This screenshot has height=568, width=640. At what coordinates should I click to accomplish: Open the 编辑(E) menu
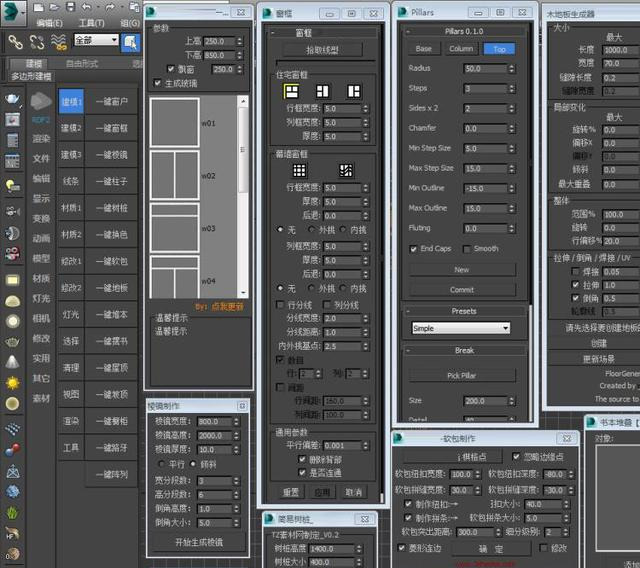pyautogui.click(x=49, y=22)
